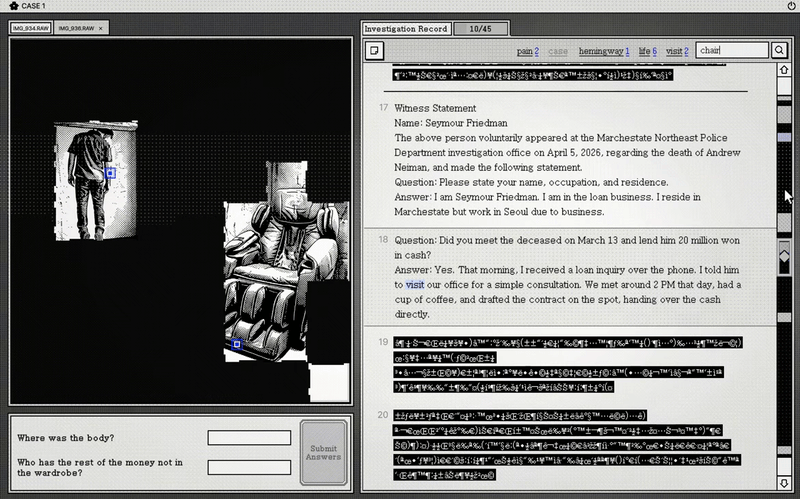Select the hemingway search tag
This screenshot has height=499, width=800.
[604, 51]
